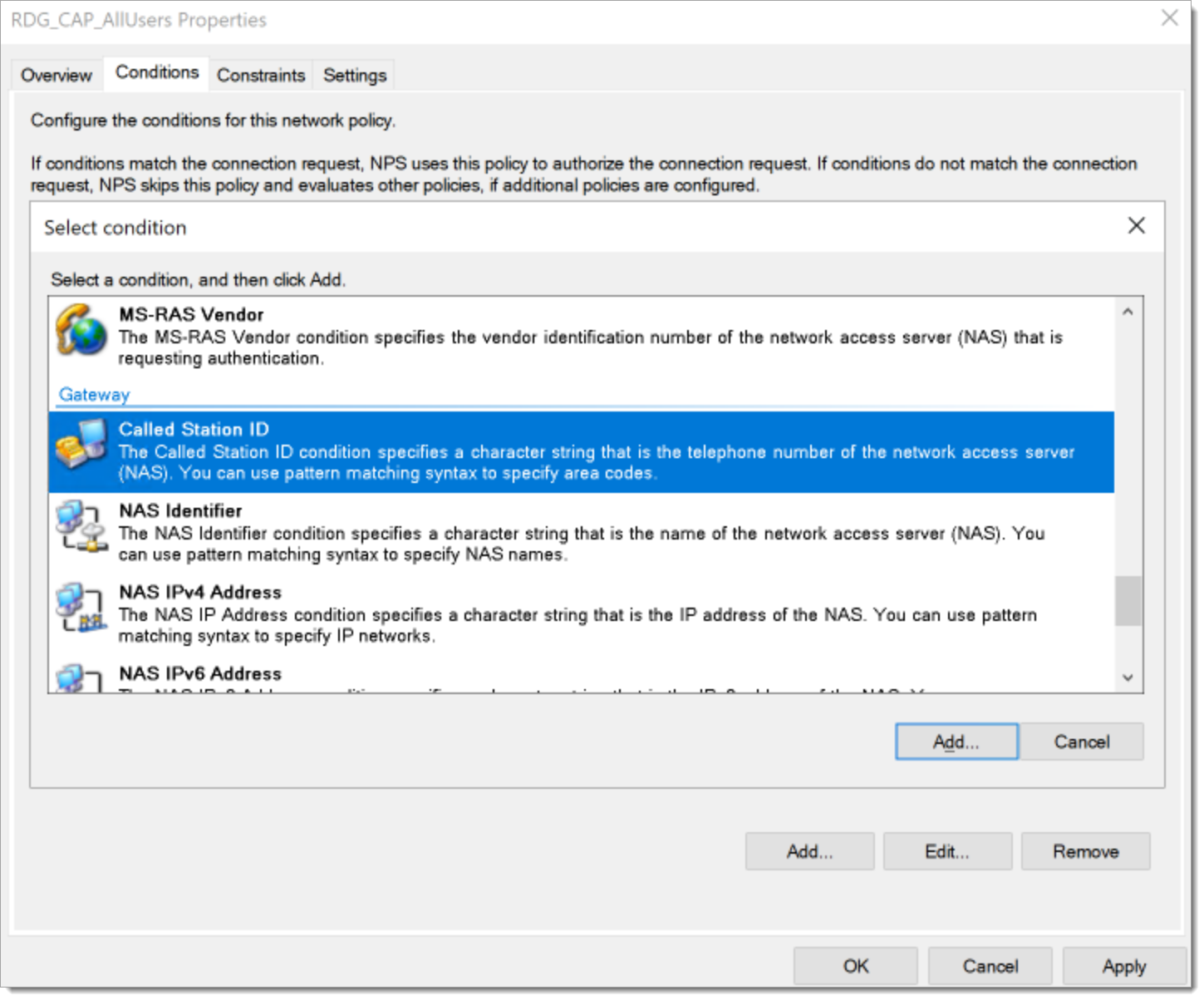The height and width of the screenshot is (1000, 1204).
Task: Click the NAS IPv4 Address network icon
Action: (81, 607)
